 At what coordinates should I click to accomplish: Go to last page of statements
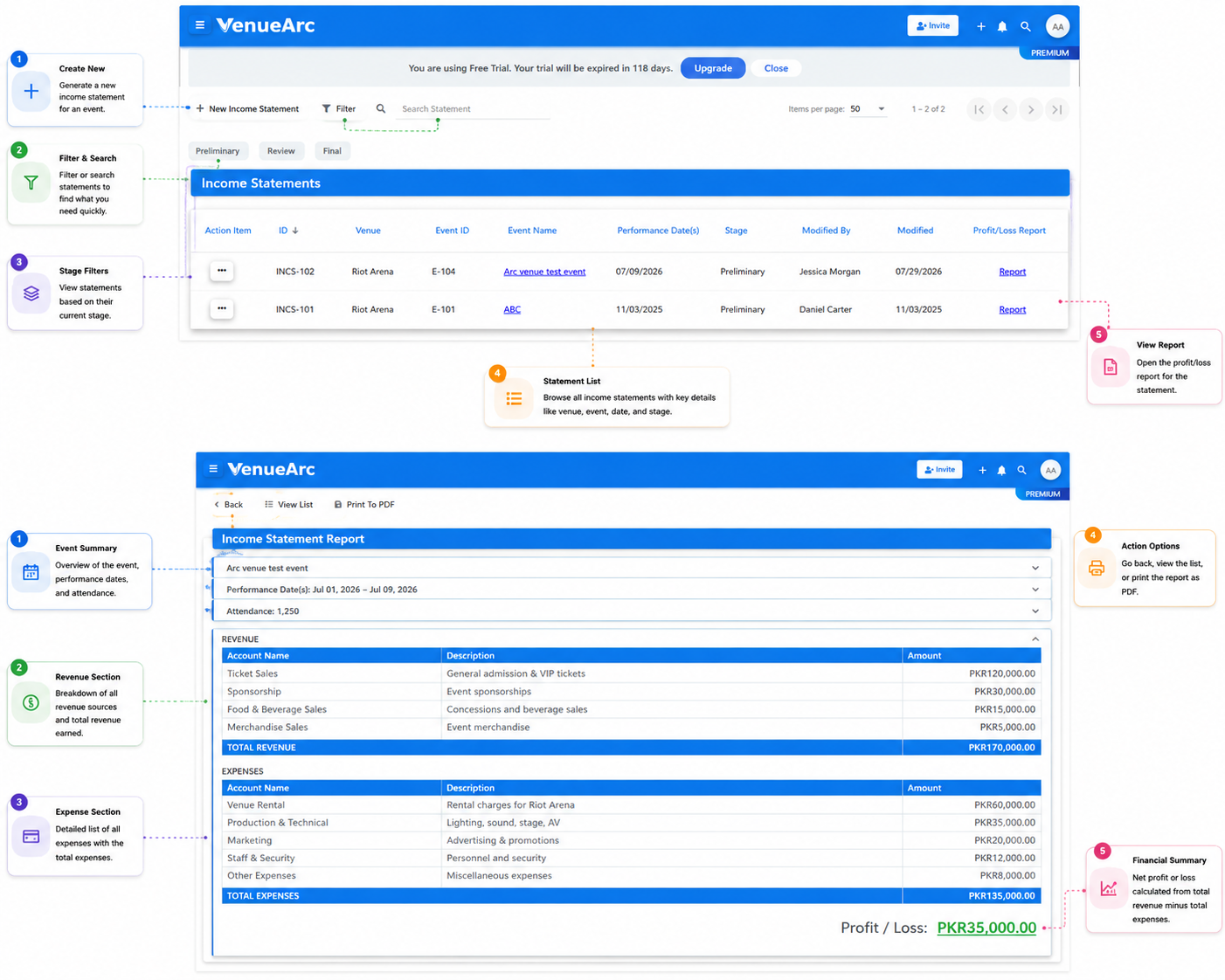(1057, 109)
